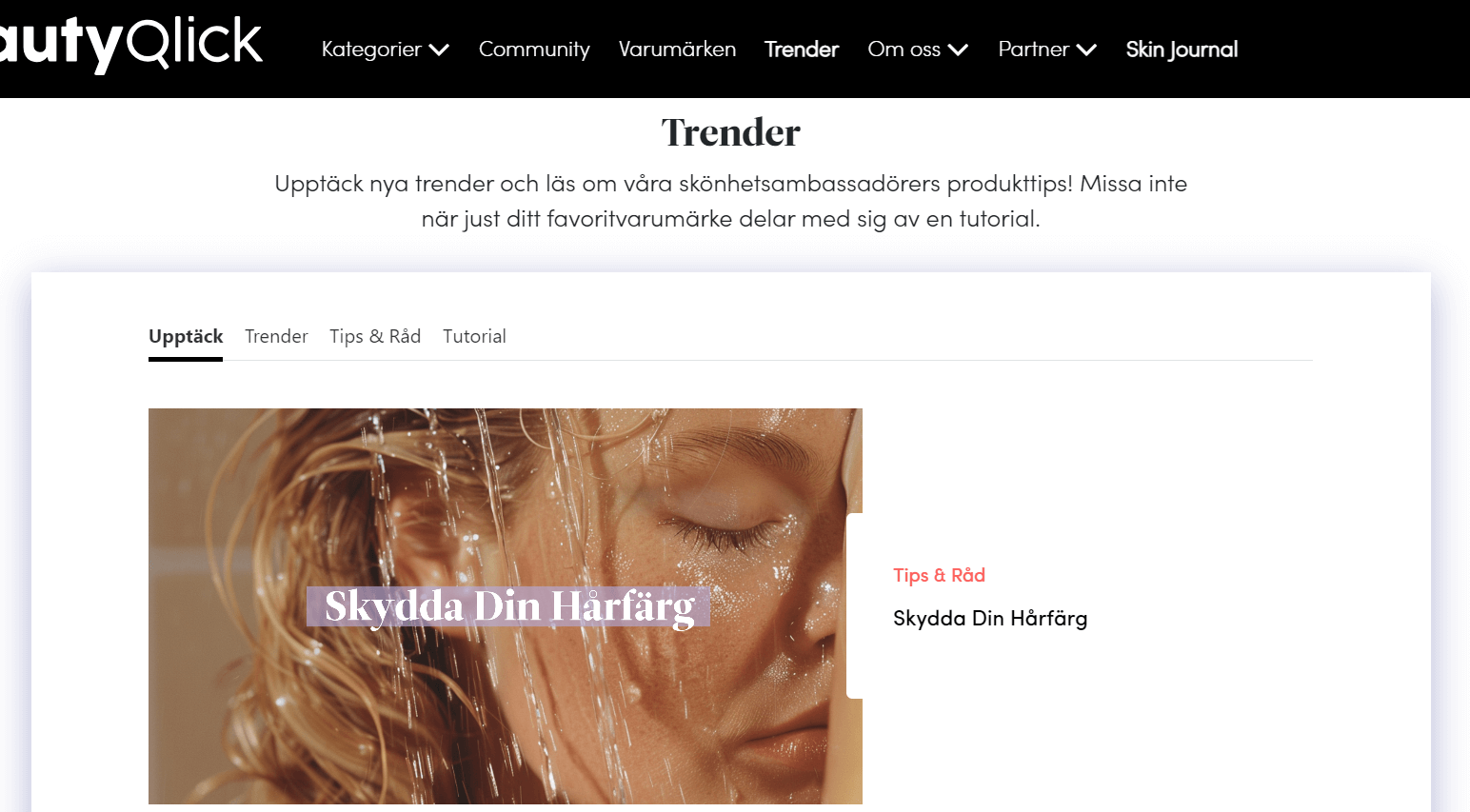1470x812 pixels.
Task: Click the overlay title on the hair image
Action: click(x=508, y=607)
